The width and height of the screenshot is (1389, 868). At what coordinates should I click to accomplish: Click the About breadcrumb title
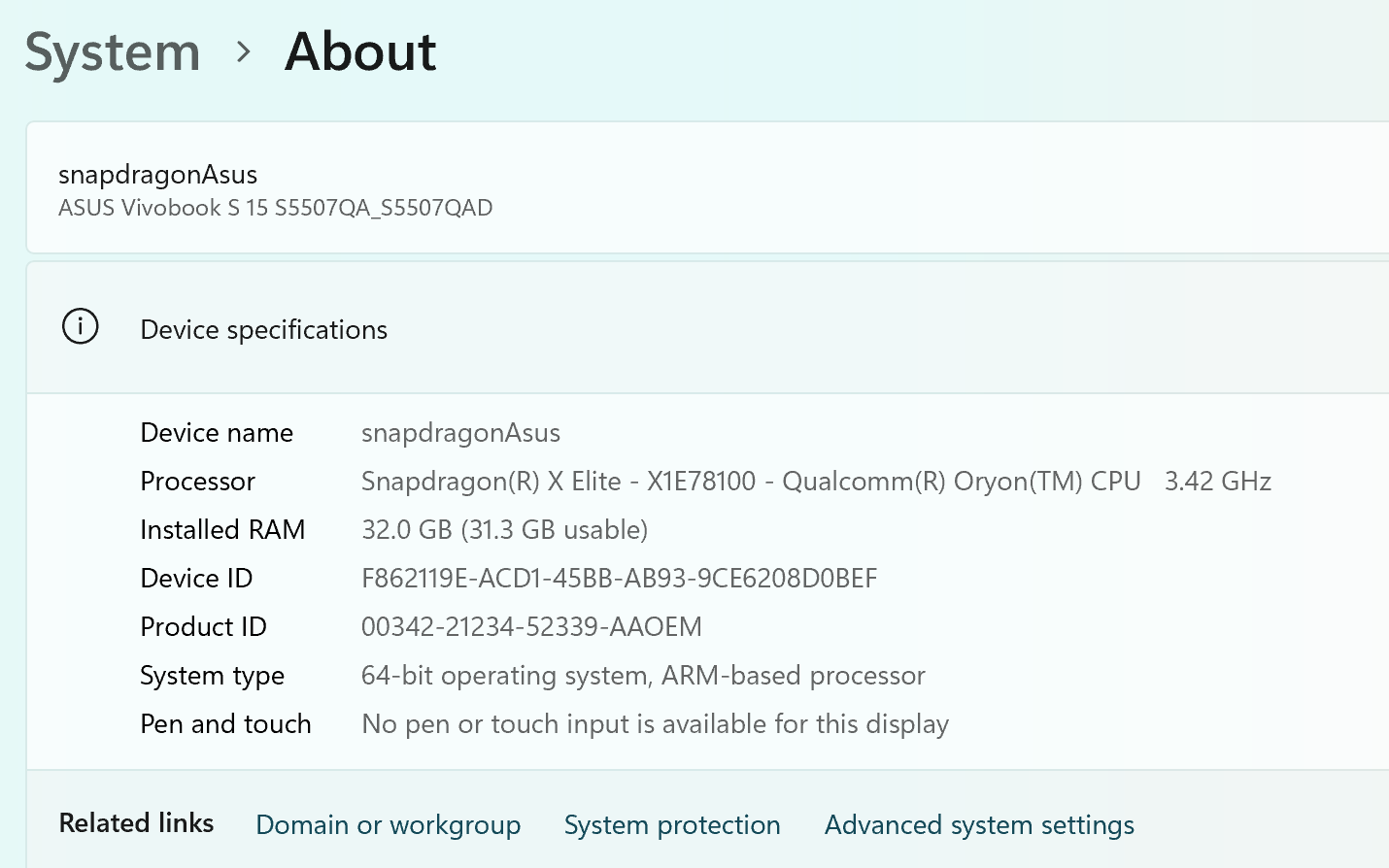(x=360, y=51)
